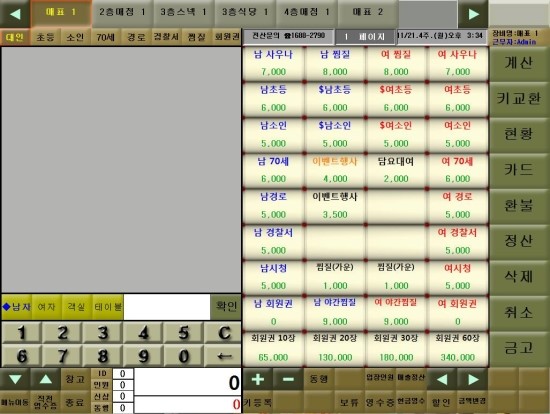The height and width of the screenshot is (414, 550).
Task: Switch to the 2층매점 1 tab
Action: 122,13
